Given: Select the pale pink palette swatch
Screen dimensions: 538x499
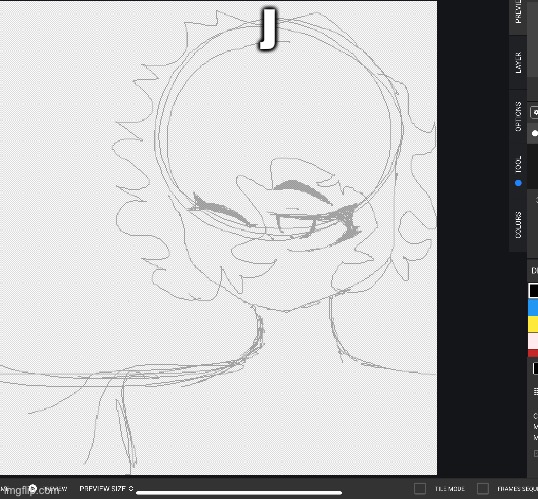Looking at the screenshot, I should (534, 341).
